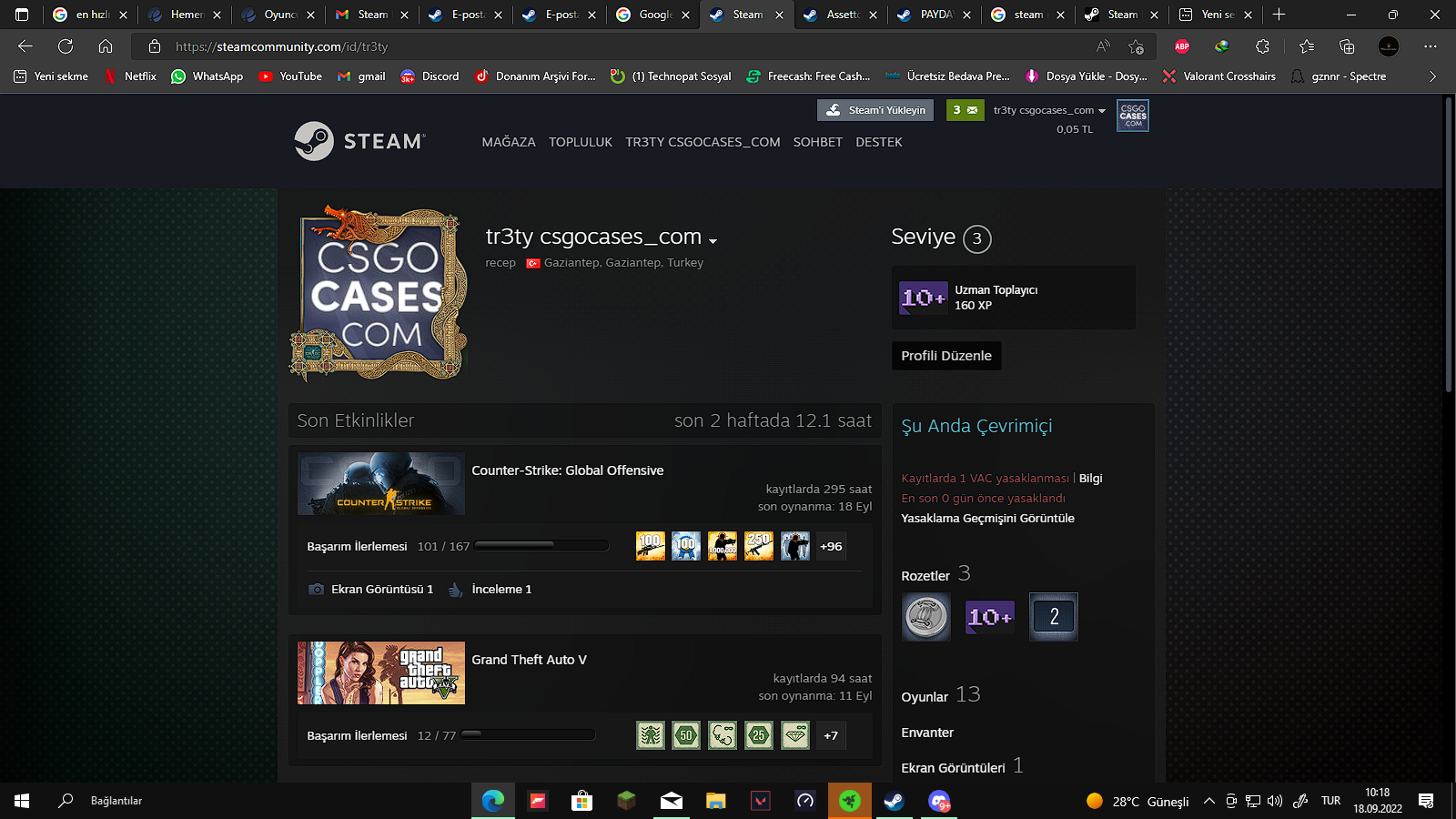
Task: Open the MAĞAZA menu
Action: click(x=509, y=142)
